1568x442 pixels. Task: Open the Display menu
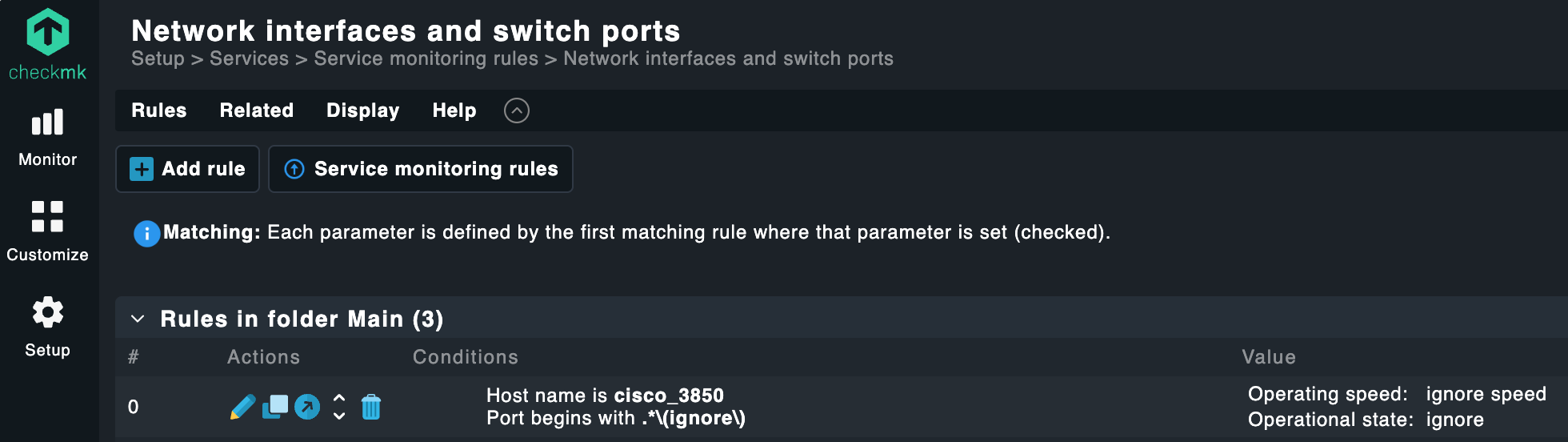(362, 110)
